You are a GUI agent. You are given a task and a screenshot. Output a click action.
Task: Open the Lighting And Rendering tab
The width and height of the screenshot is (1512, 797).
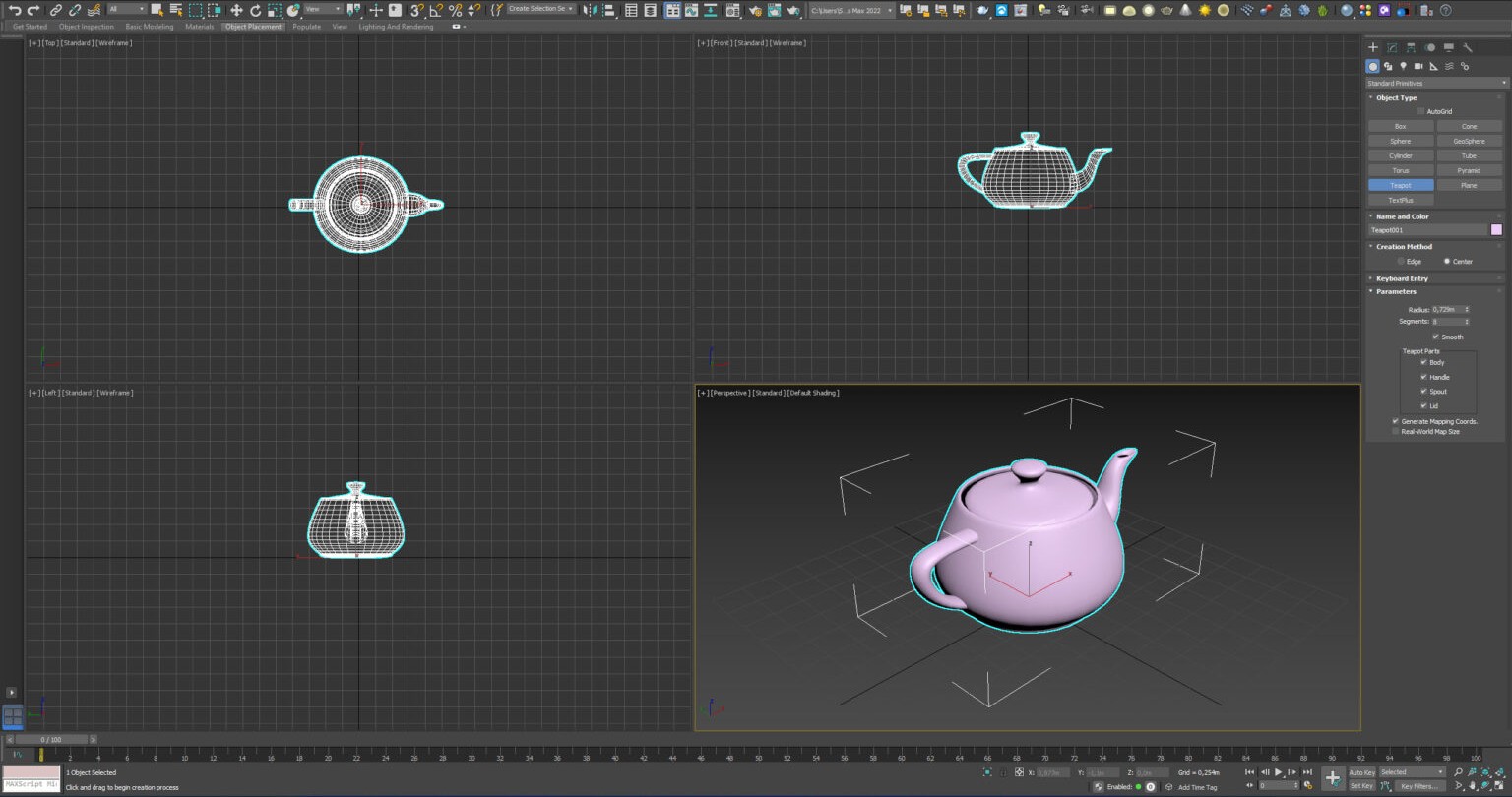pyautogui.click(x=396, y=27)
